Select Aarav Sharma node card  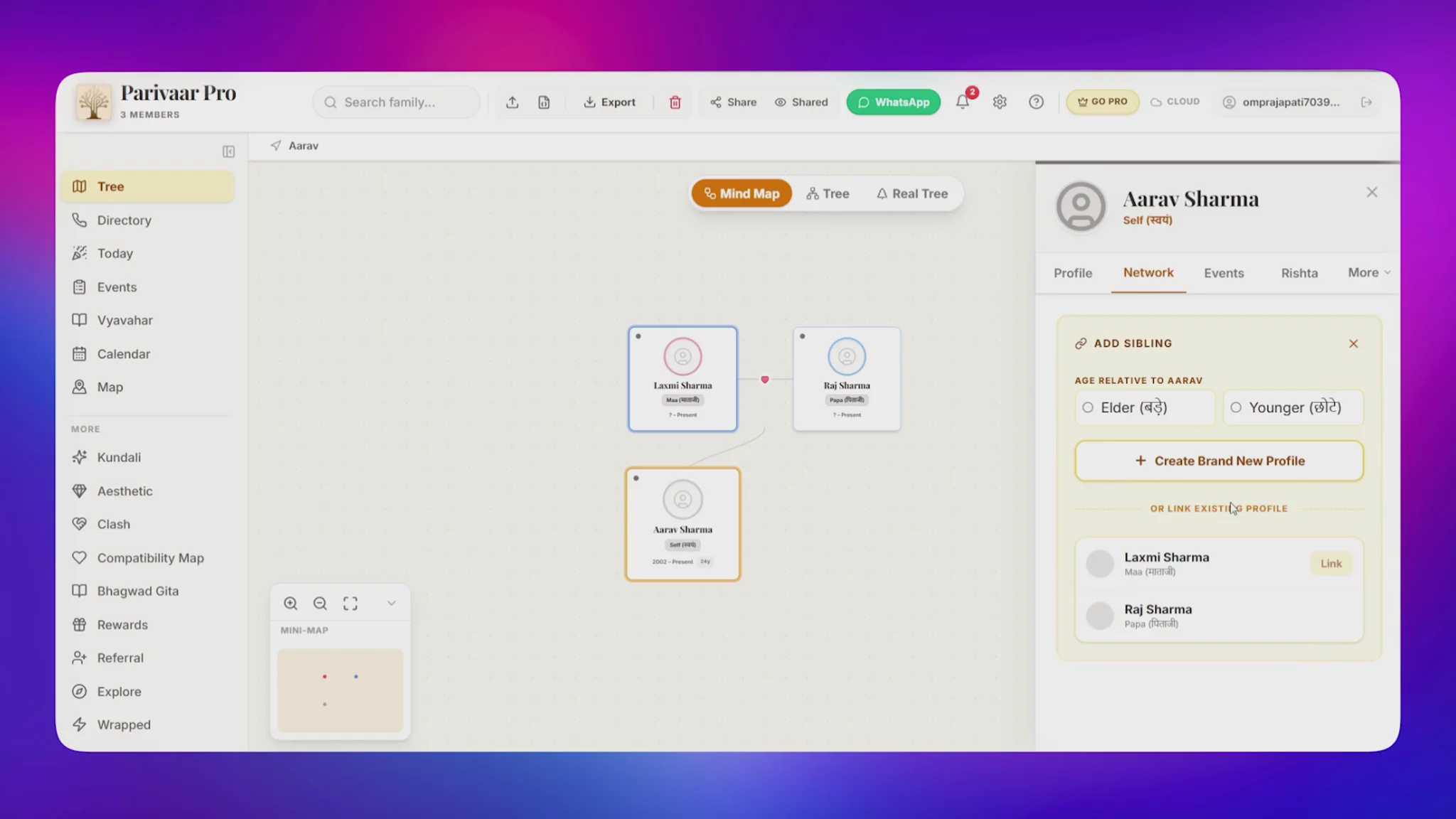[x=682, y=525]
